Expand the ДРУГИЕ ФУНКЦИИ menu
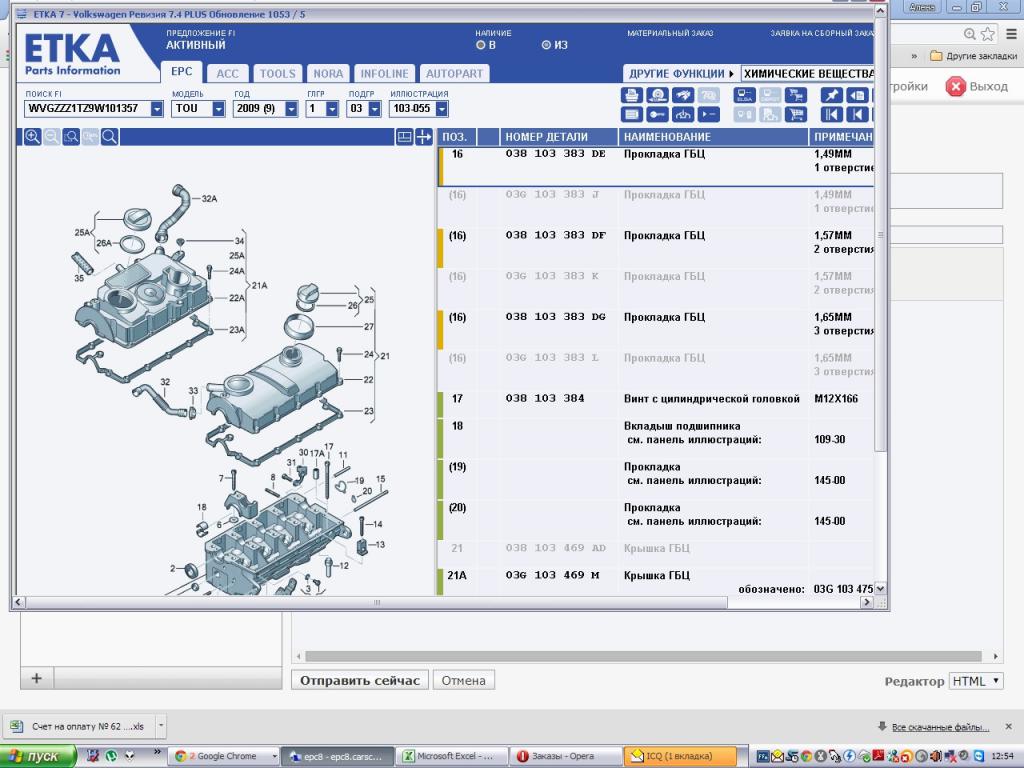 [681, 74]
